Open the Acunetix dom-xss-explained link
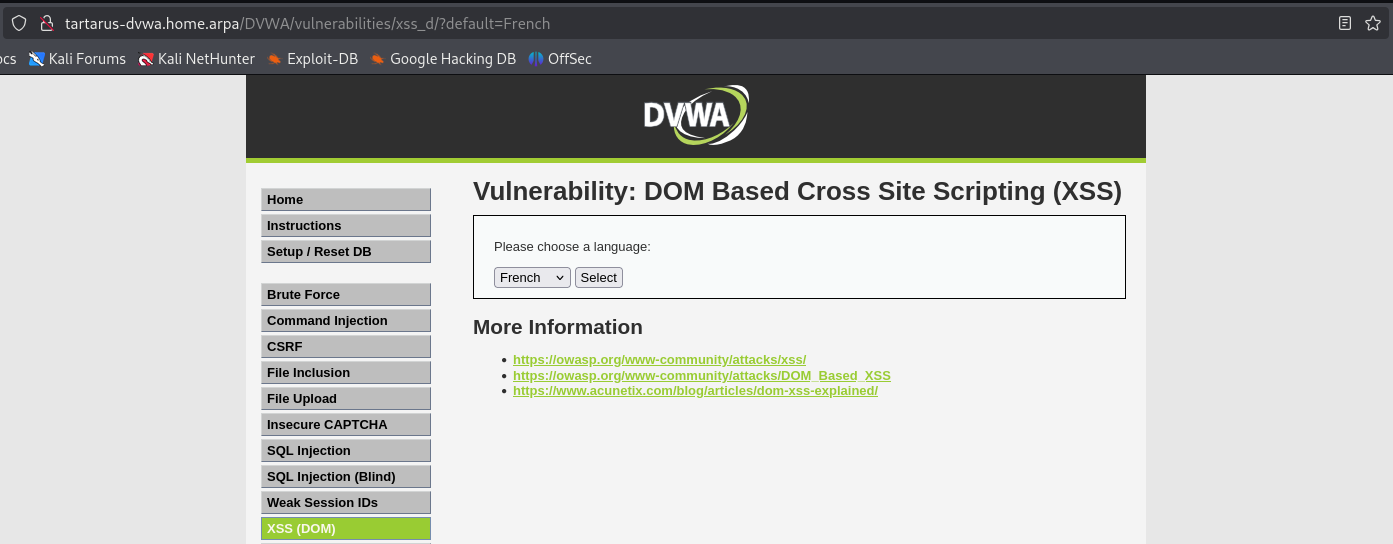1393x544 pixels. [x=695, y=391]
